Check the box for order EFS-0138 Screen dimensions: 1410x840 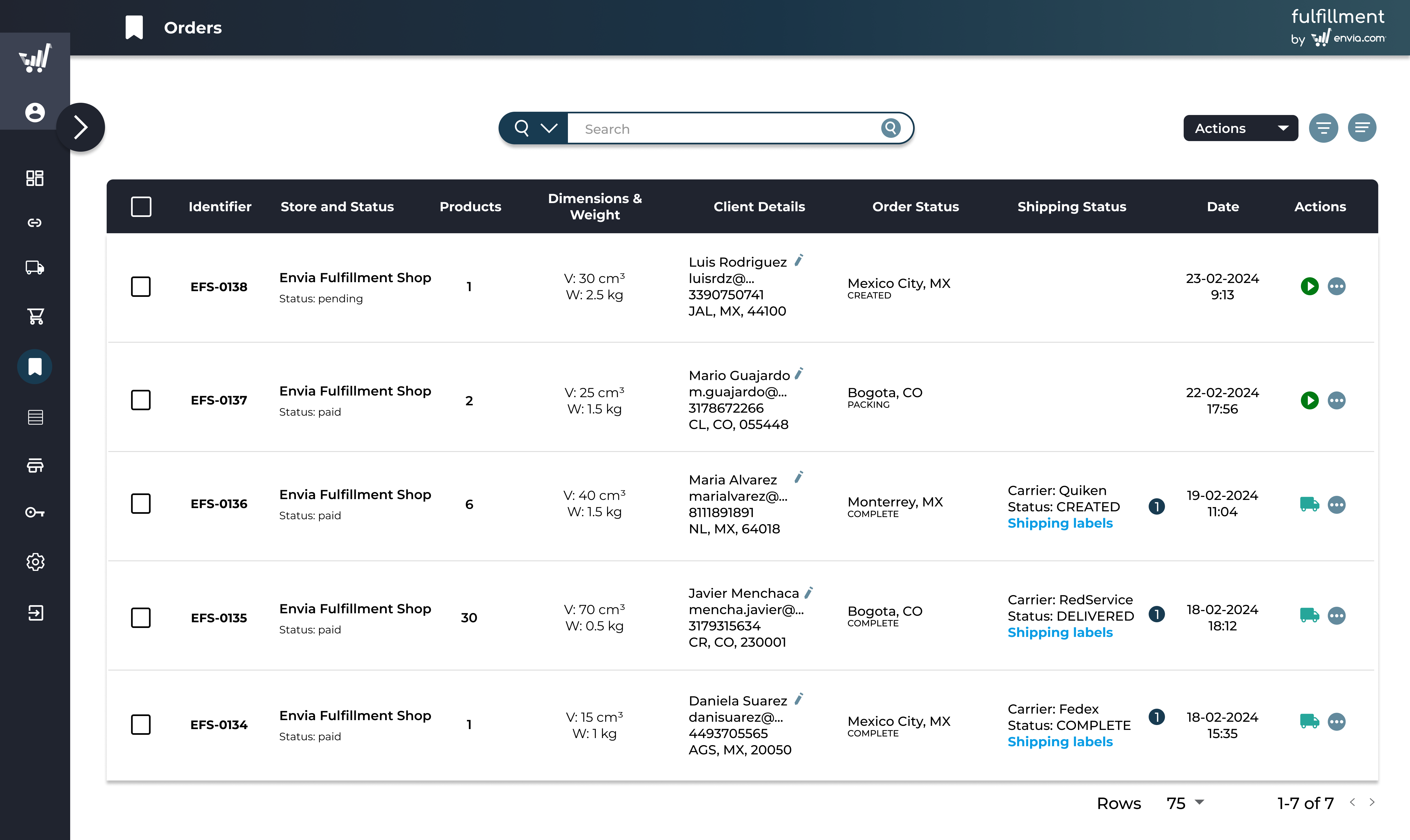140,287
